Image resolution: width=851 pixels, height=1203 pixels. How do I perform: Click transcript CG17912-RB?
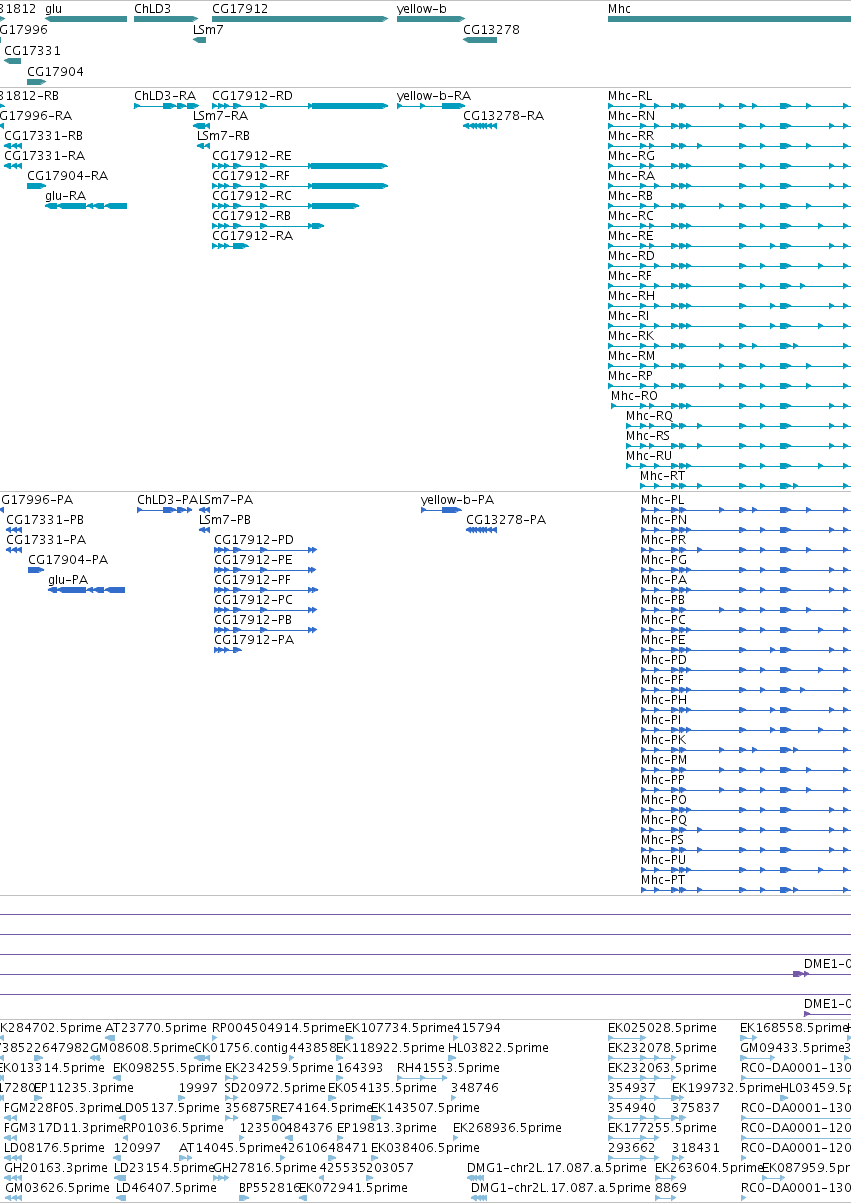252,216
